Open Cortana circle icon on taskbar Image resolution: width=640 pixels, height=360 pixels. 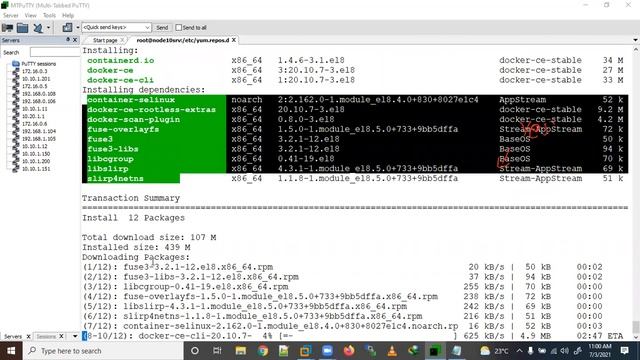point(195,351)
